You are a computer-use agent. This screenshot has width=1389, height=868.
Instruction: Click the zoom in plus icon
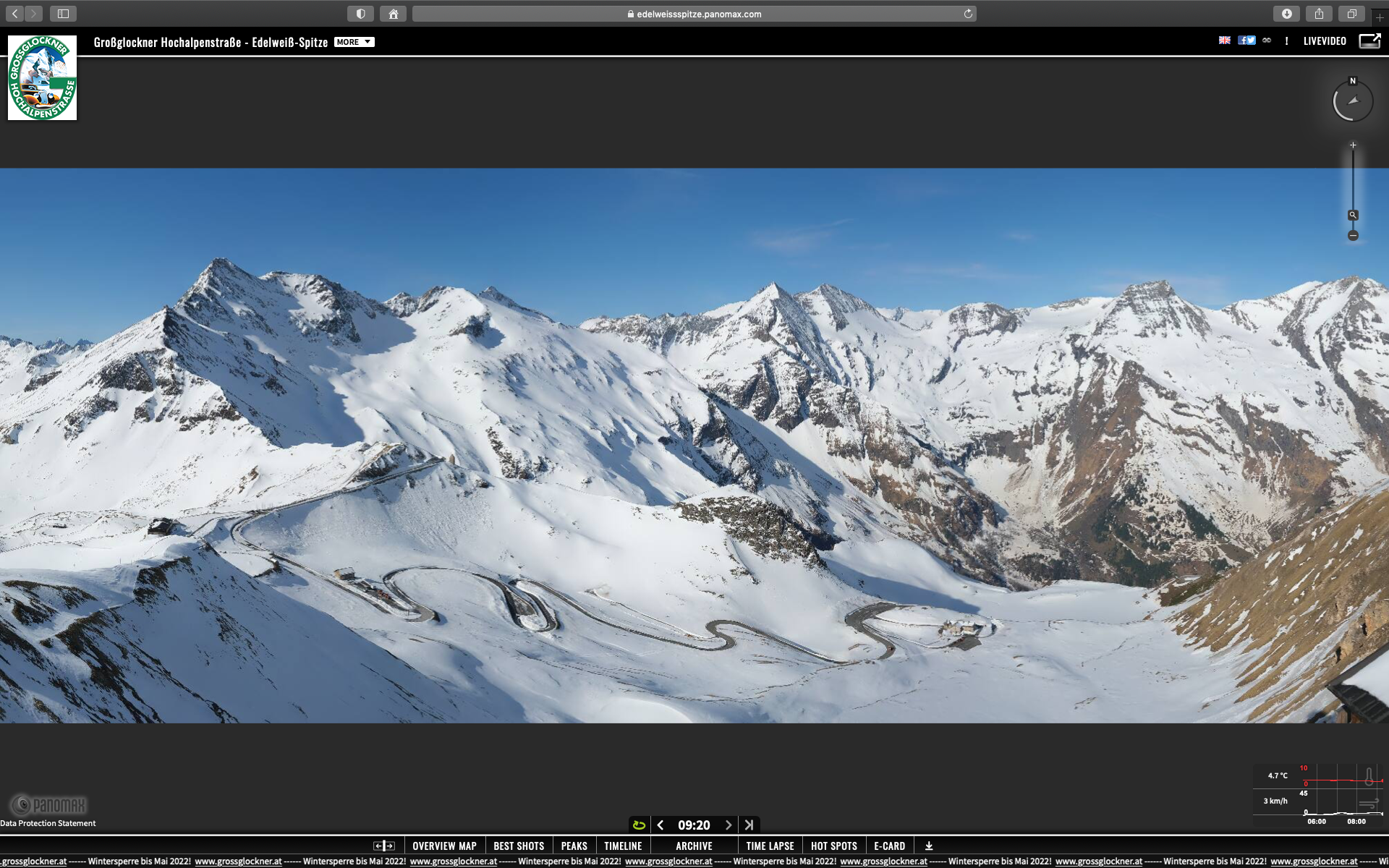1353,145
